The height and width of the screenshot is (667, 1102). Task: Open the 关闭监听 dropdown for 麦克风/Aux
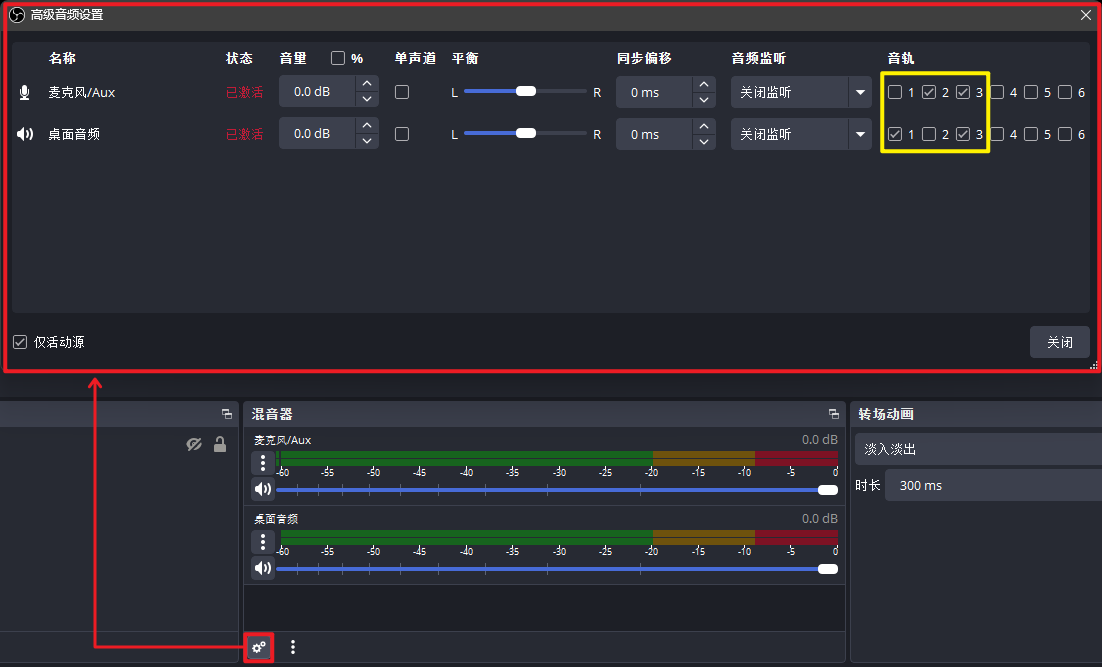click(x=801, y=91)
